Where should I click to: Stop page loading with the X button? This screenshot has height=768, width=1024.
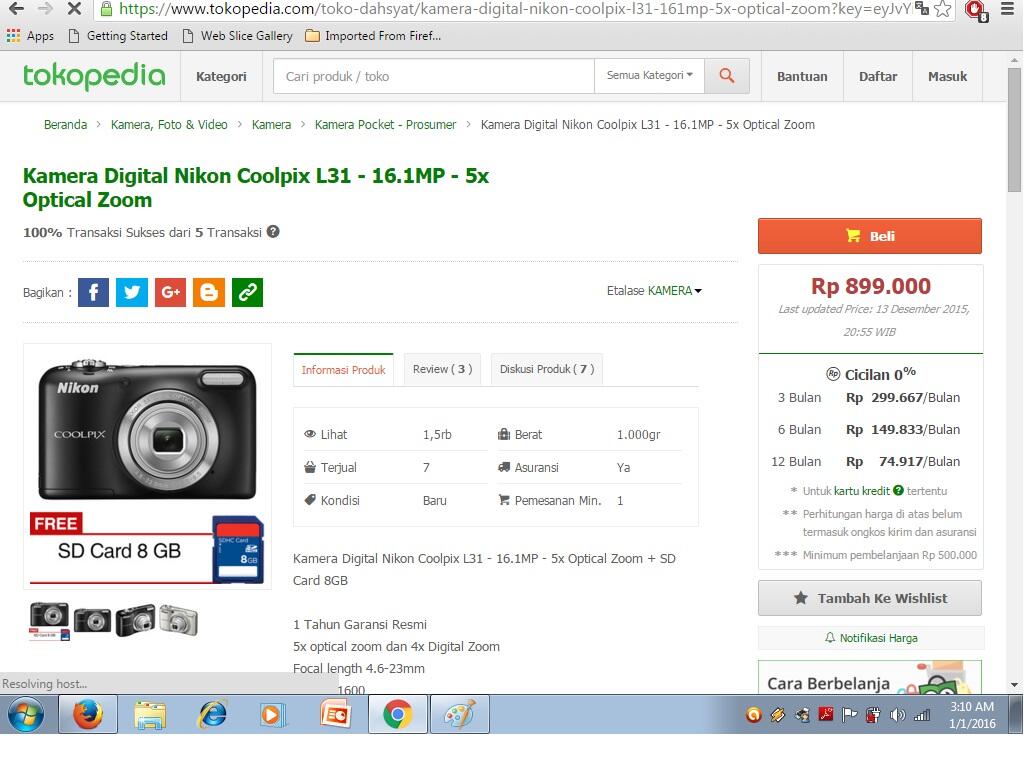(74, 8)
